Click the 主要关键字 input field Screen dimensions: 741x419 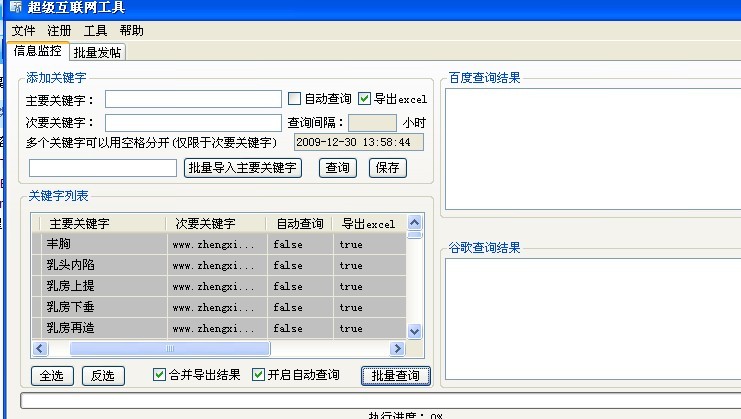pos(193,99)
